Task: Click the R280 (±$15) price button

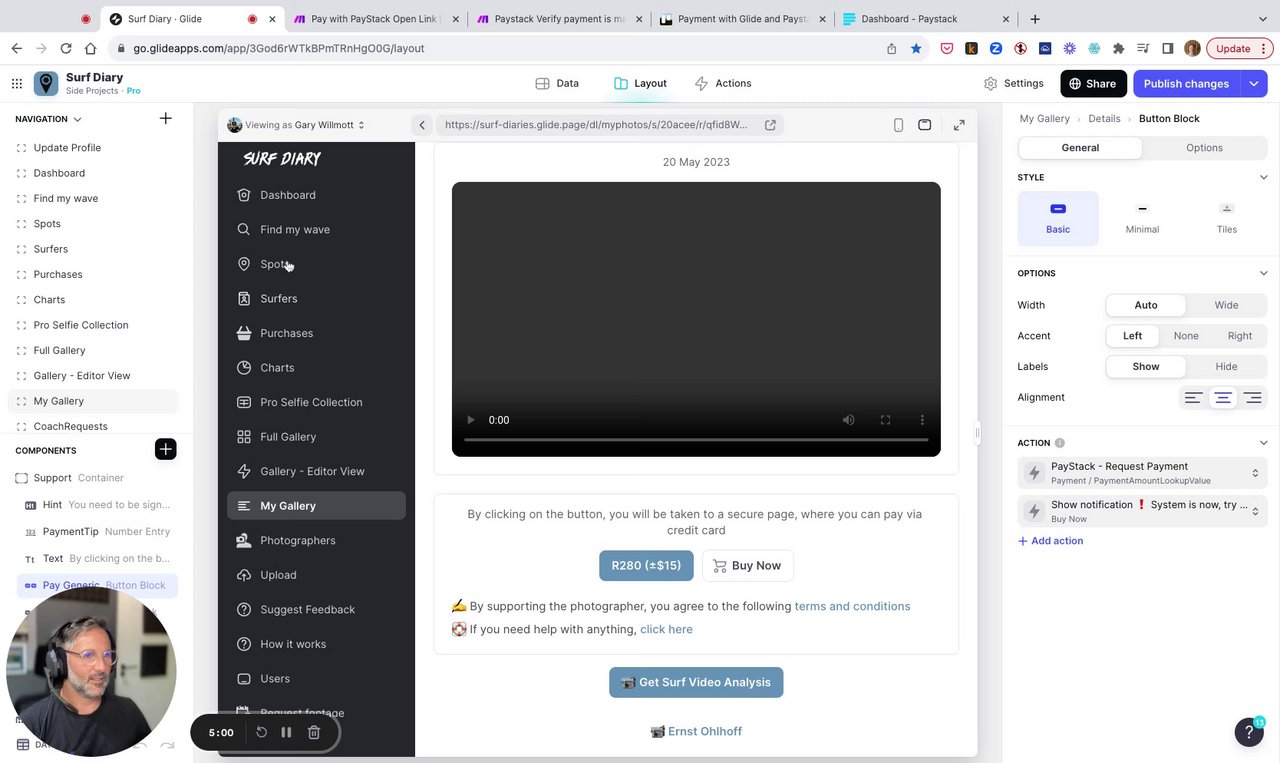Action: [x=646, y=565]
